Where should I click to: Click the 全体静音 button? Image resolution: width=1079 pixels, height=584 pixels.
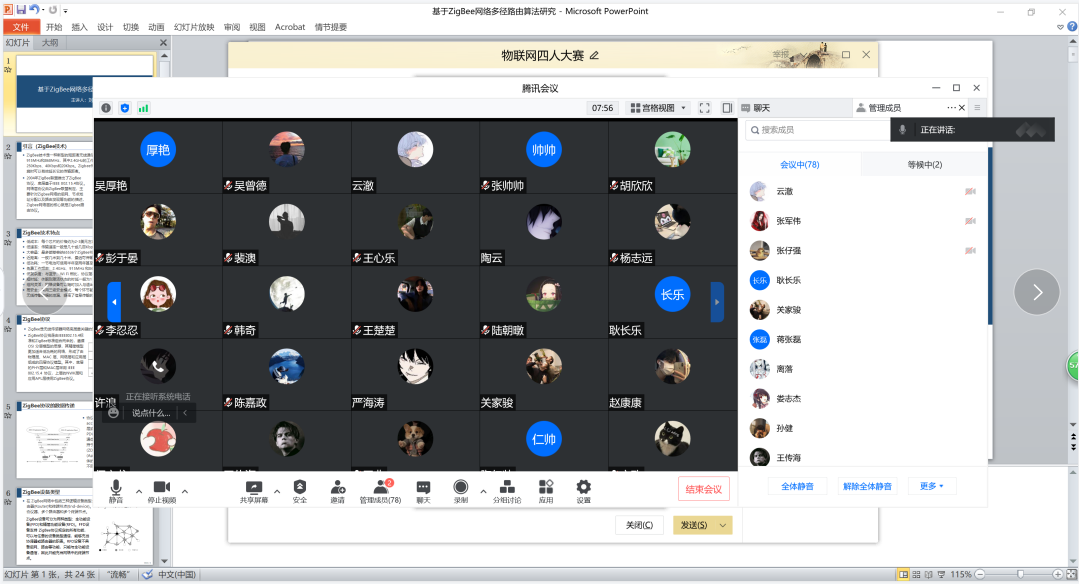click(796, 486)
